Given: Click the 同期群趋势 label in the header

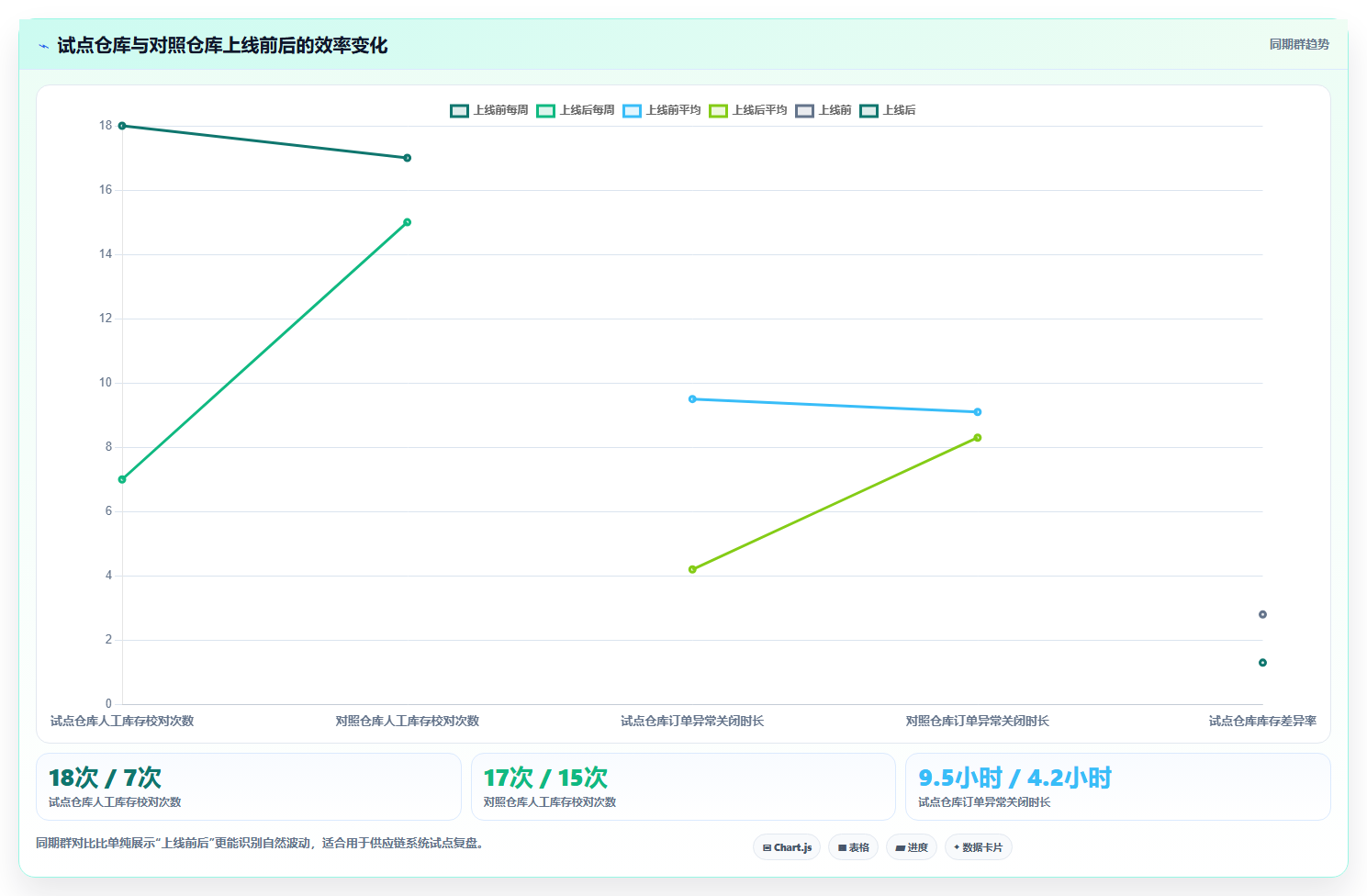Looking at the screenshot, I should pos(1299,44).
